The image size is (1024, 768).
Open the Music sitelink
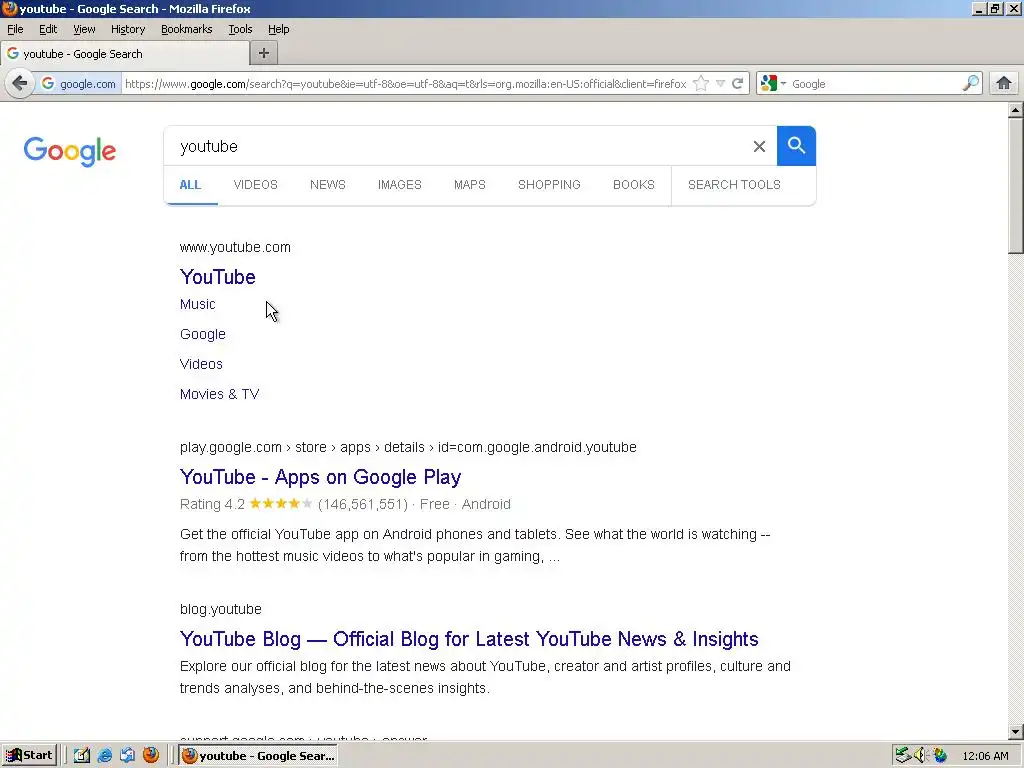point(197,304)
